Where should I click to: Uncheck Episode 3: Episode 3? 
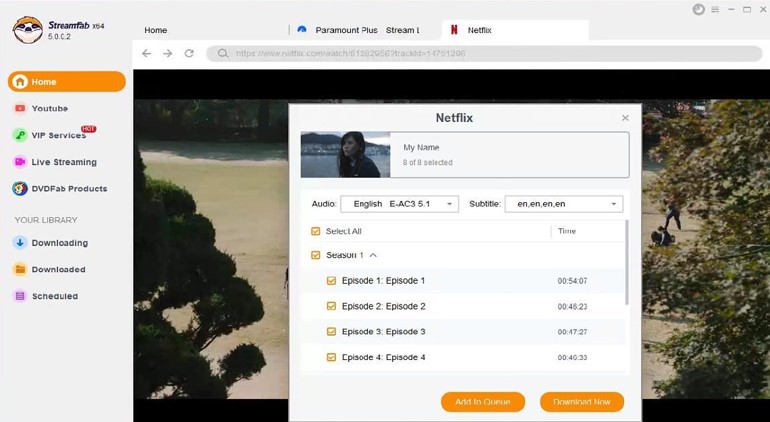332,332
